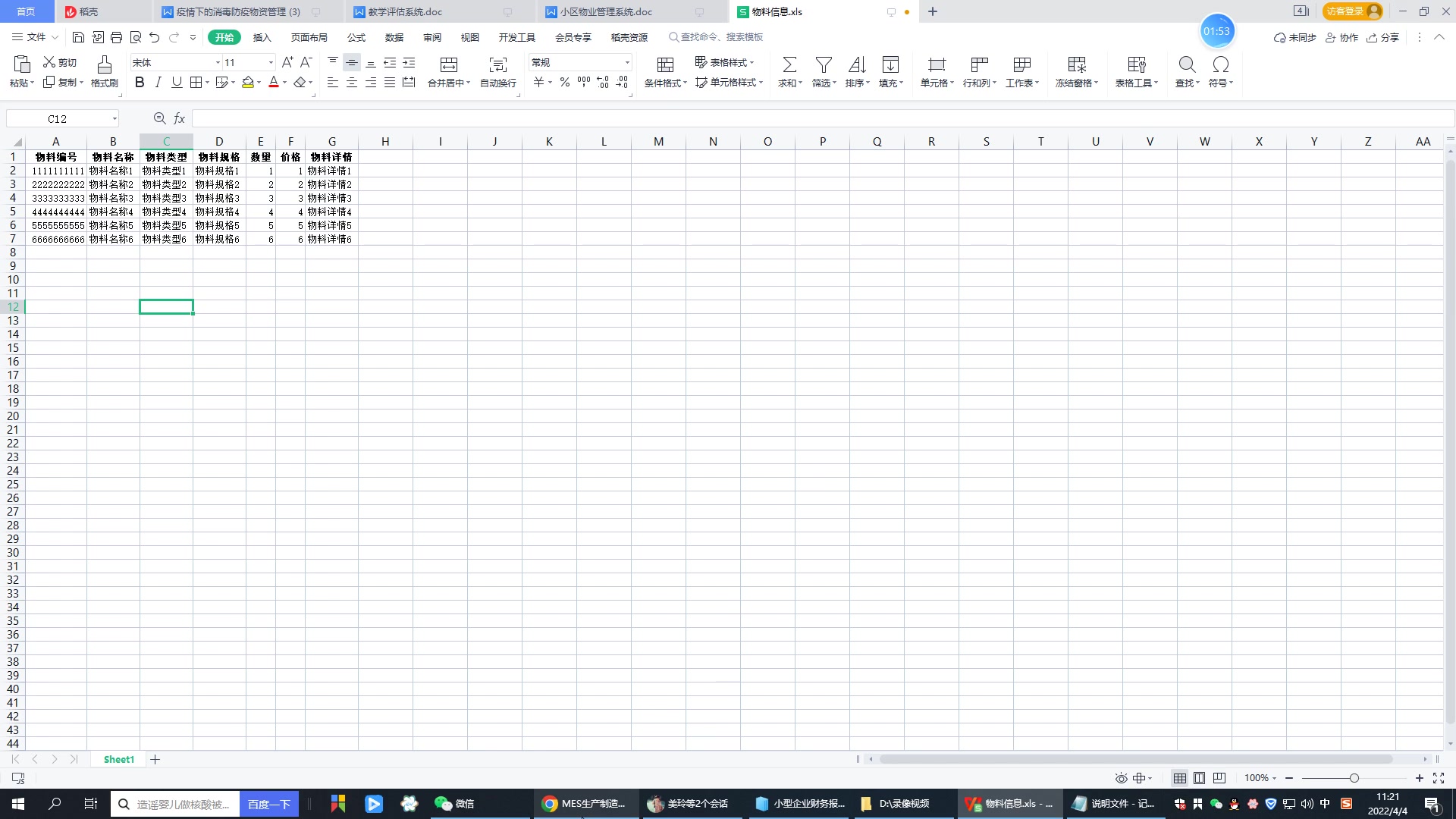Open the 插入 (Insert) ribbon tab

(x=262, y=37)
